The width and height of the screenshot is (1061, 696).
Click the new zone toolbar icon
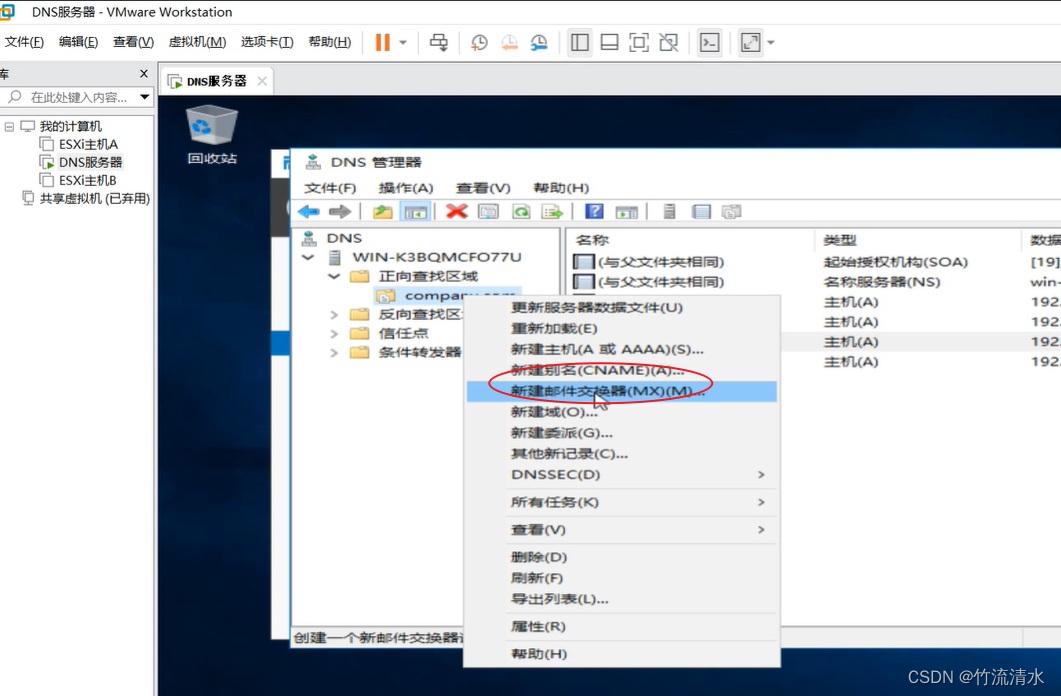tap(701, 212)
